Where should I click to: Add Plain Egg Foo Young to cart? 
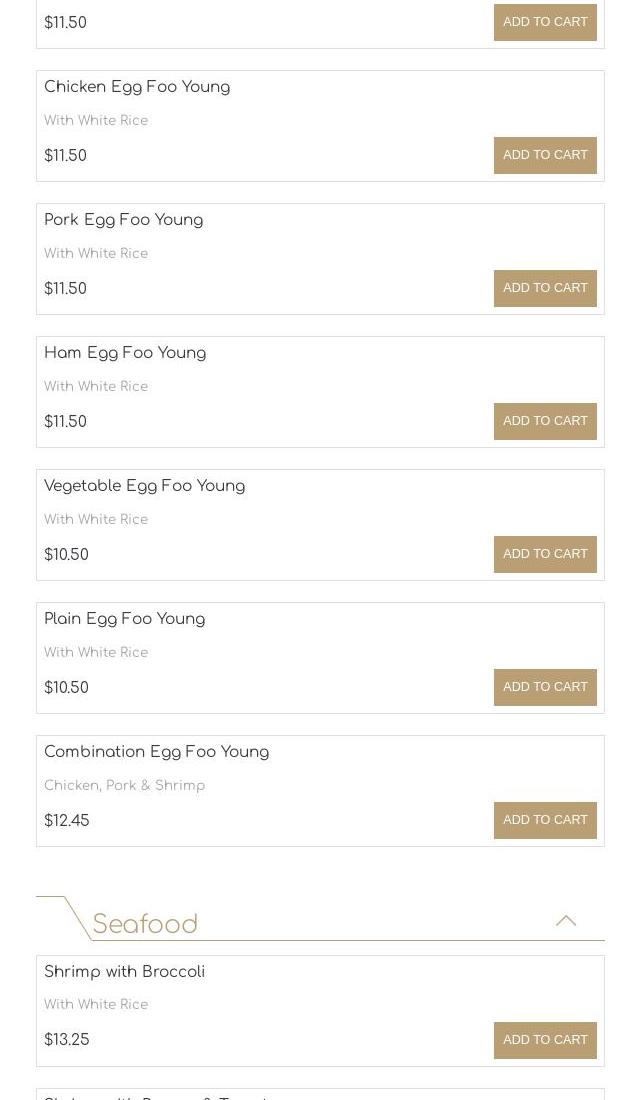point(545,687)
